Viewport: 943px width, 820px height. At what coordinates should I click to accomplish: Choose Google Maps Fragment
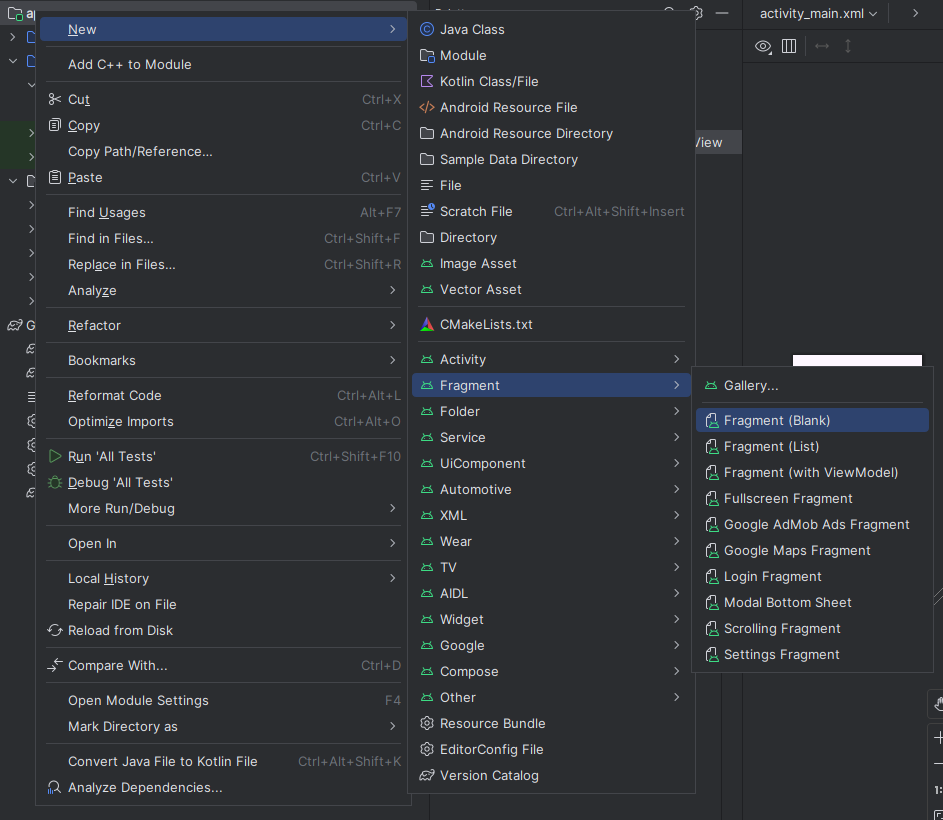(812, 550)
